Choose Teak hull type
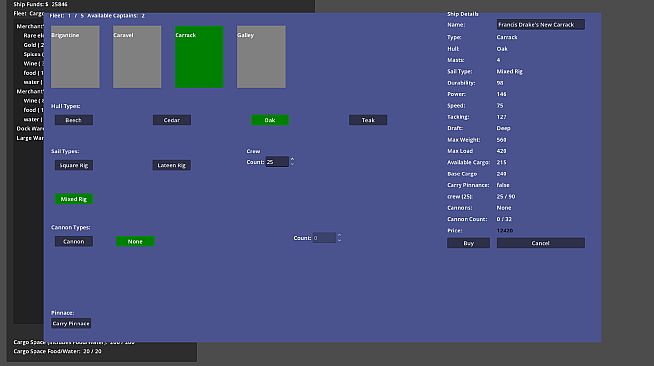The height and width of the screenshot is (366, 654). 368,120
